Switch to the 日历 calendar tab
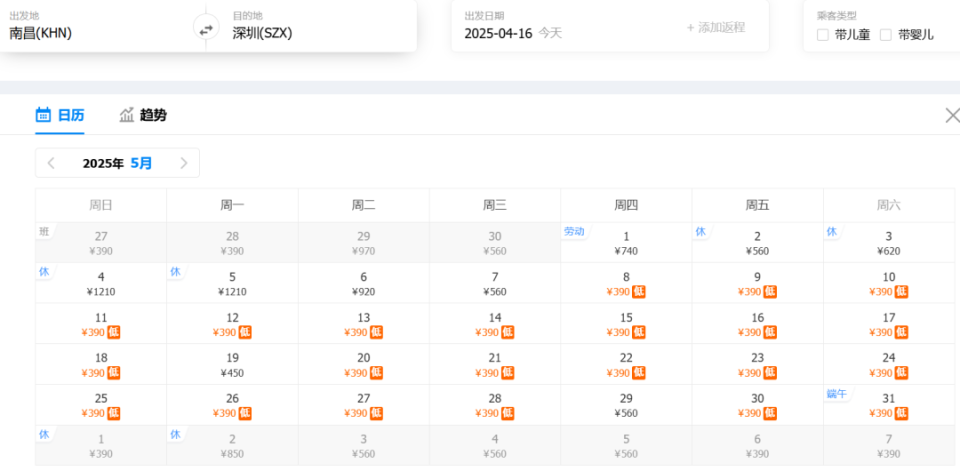 [60, 115]
